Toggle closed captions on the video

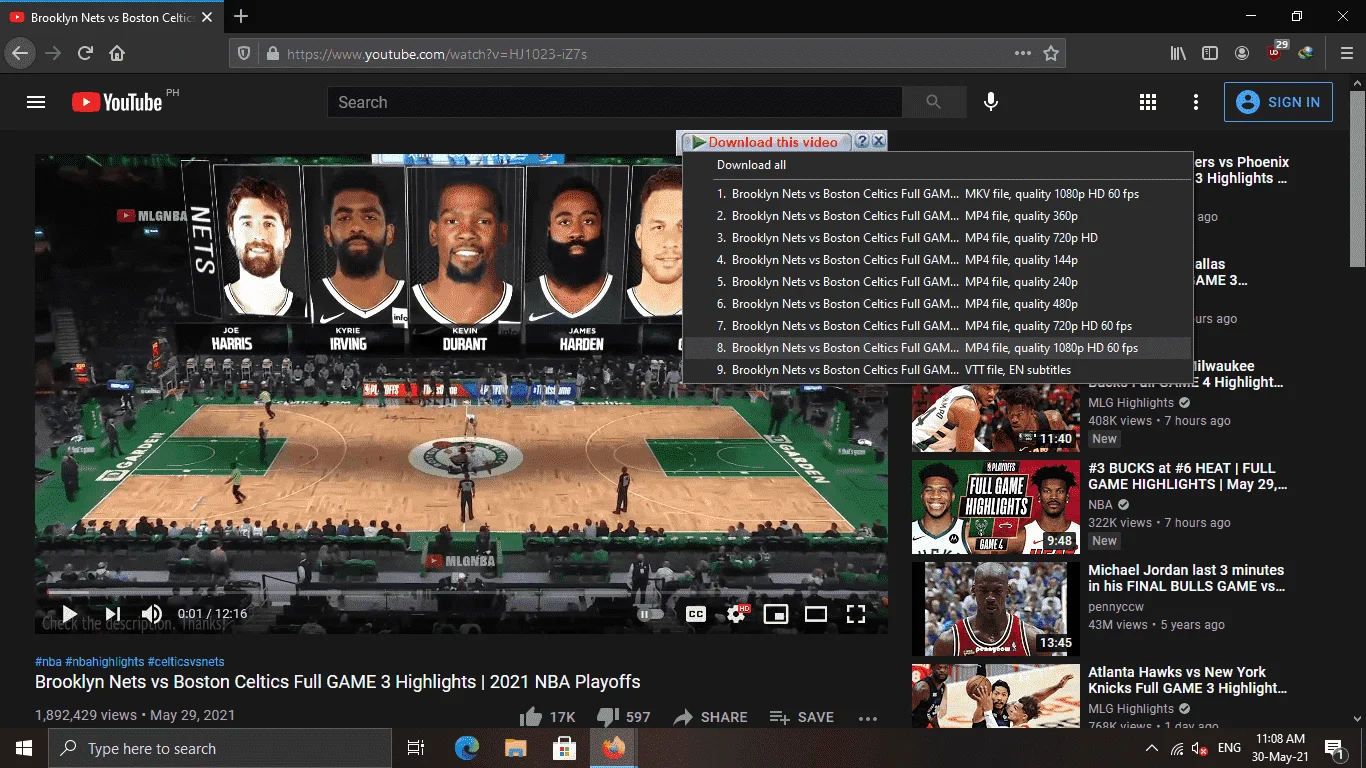pyautogui.click(x=696, y=614)
